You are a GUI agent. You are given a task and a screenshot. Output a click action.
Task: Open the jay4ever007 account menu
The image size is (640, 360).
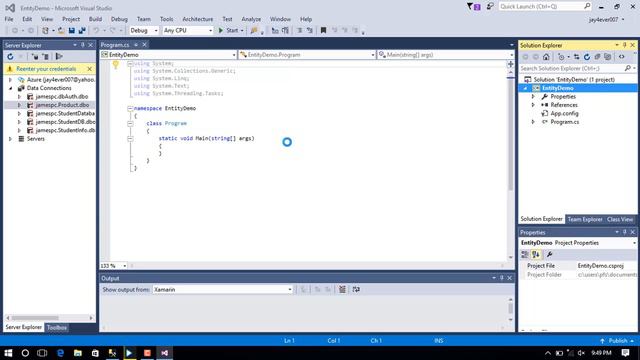coord(606,20)
